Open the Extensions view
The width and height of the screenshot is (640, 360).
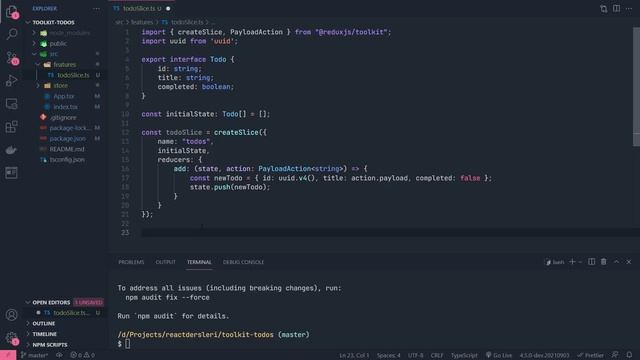coord(11,127)
